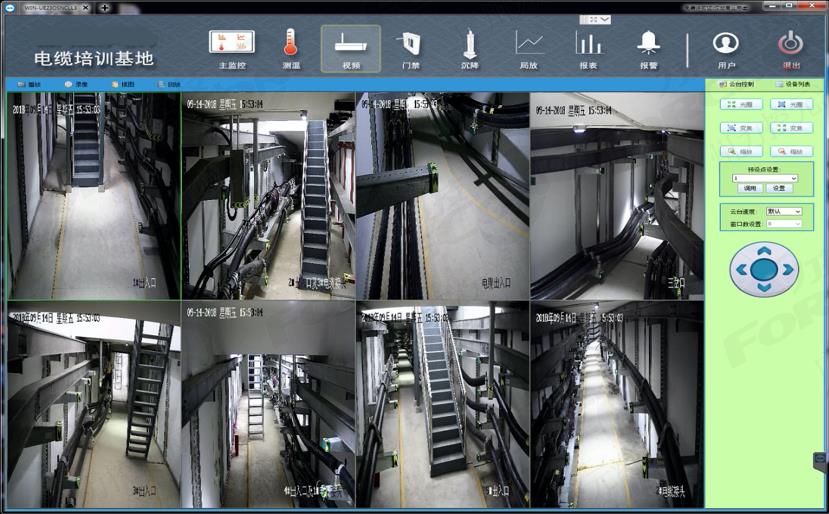Click the 设置 preset set button

click(x=779, y=188)
